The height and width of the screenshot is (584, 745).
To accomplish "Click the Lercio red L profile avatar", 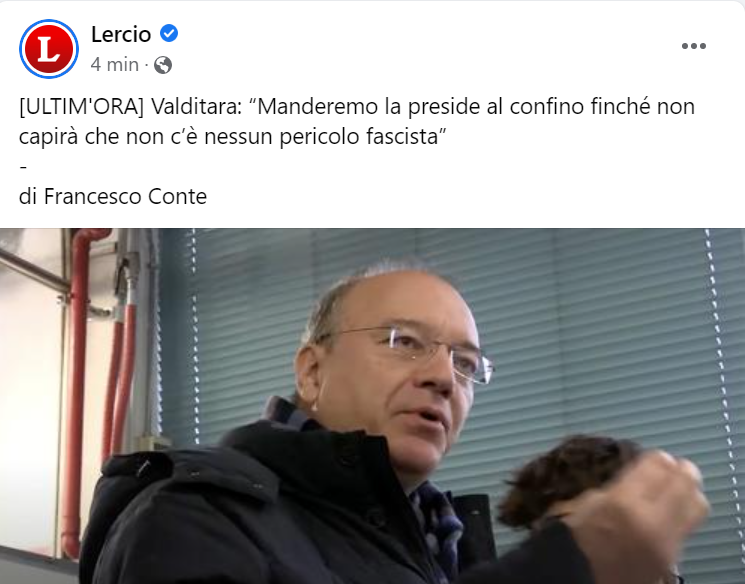I will 49,49.
